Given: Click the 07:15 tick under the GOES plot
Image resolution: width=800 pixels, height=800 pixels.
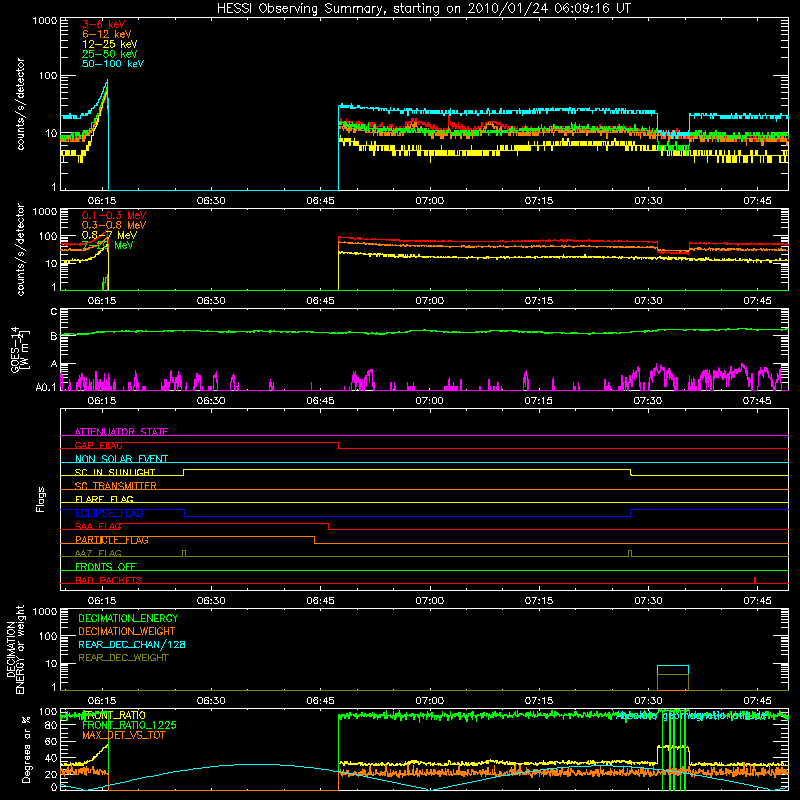Looking at the screenshot, I should pyautogui.click(x=539, y=401).
